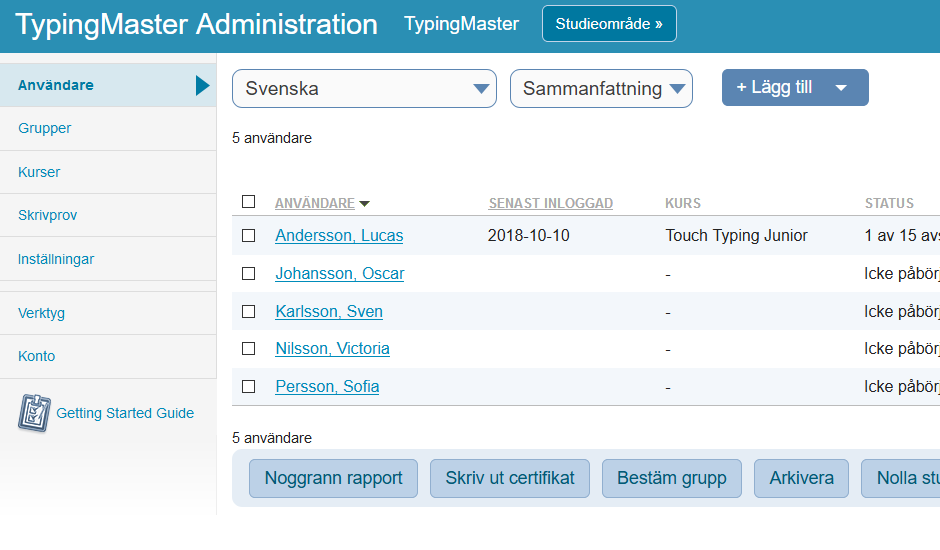This screenshot has width=940, height=550.
Task: Open the Getting Started Guide link
Action: tap(125, 413)
